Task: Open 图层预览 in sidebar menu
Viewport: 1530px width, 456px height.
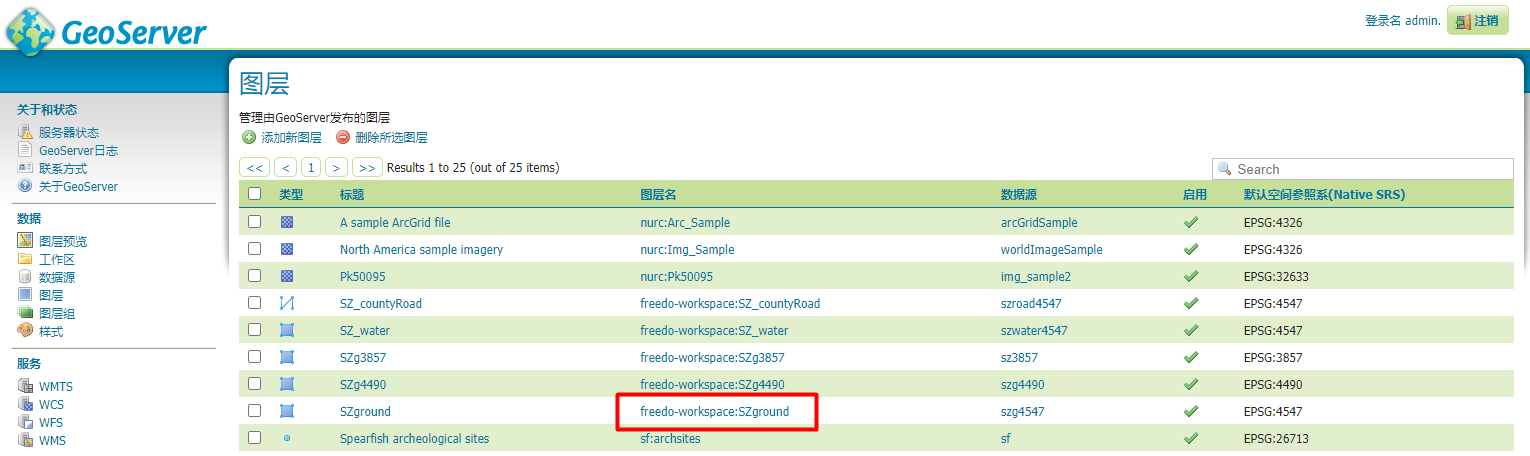Action: (x=63, y=241)
